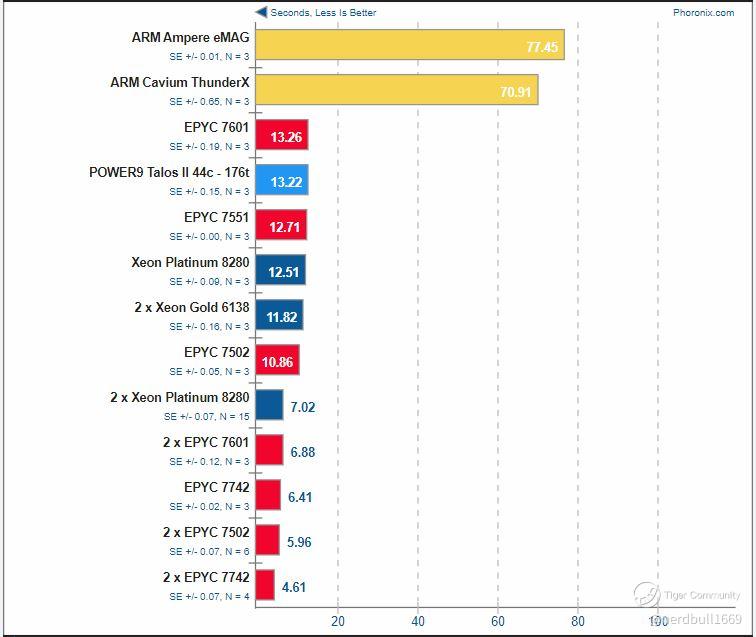Click the 70.91 yellow bar
Image resolution: width=756 pixels, height=637 pixels.
click(397, 89)
